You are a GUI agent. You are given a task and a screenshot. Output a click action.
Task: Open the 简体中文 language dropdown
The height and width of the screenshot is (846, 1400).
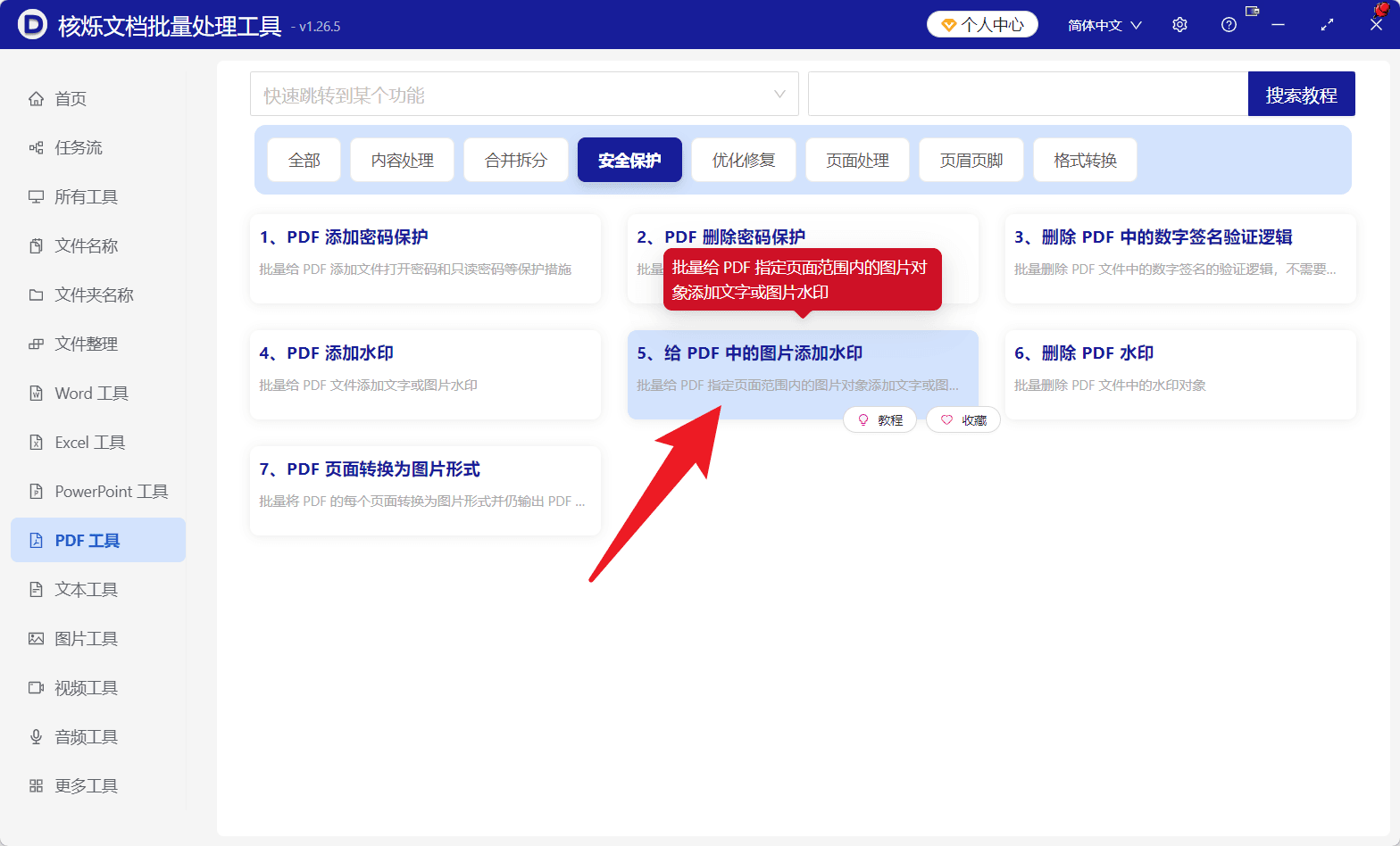1104,25
